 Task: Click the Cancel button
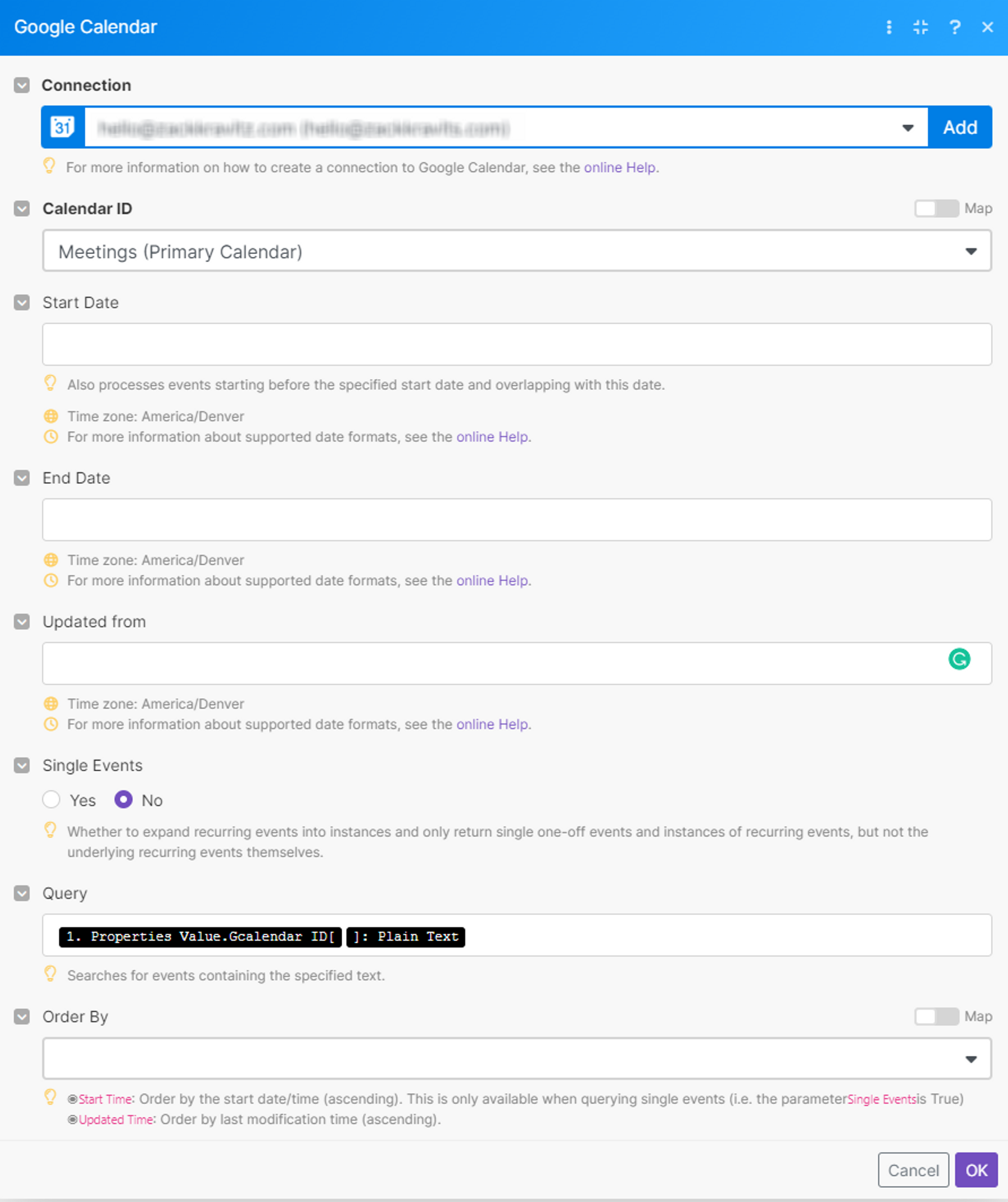[914, 1170]
